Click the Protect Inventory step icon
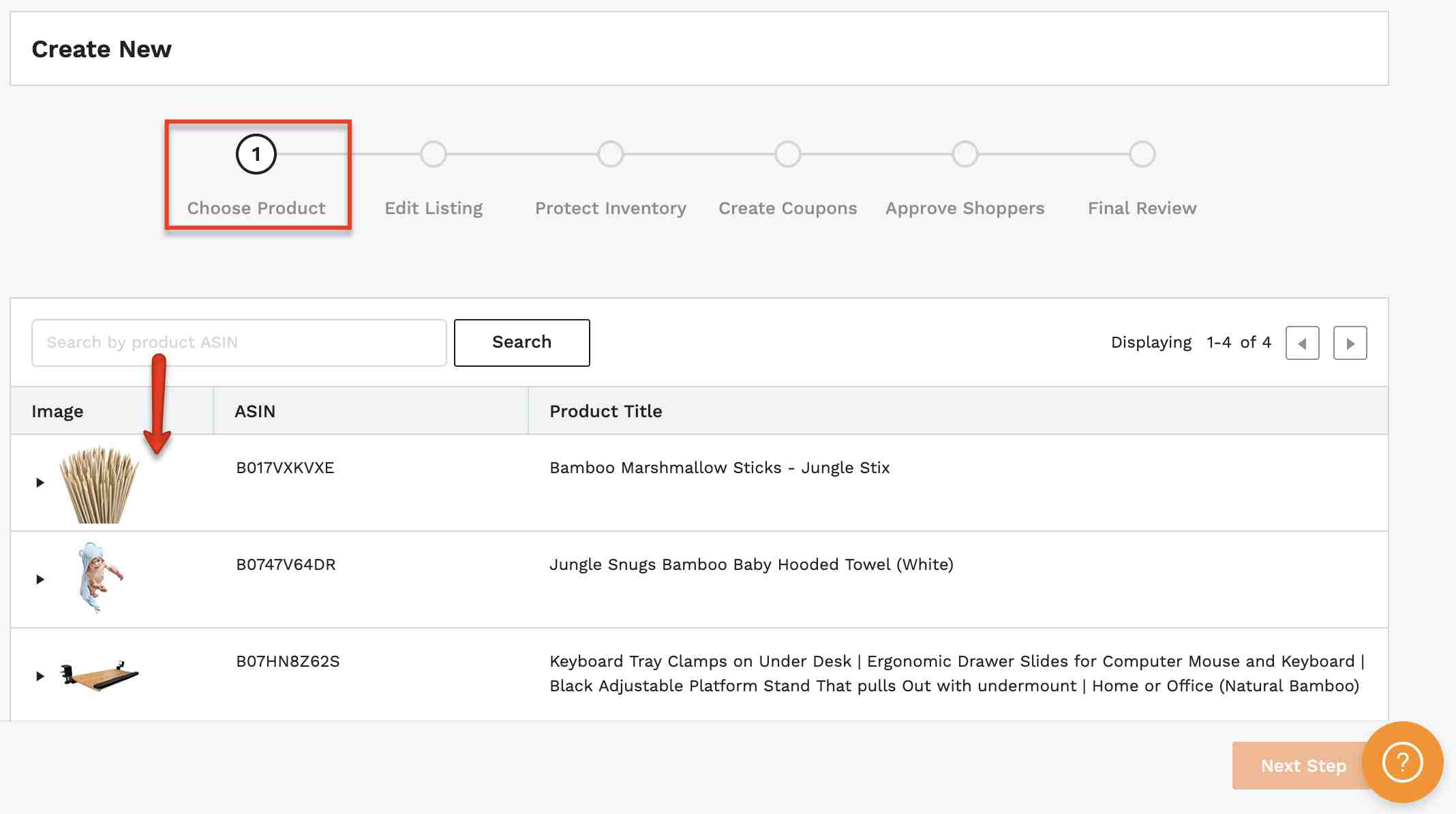 [x=610, y=154]
